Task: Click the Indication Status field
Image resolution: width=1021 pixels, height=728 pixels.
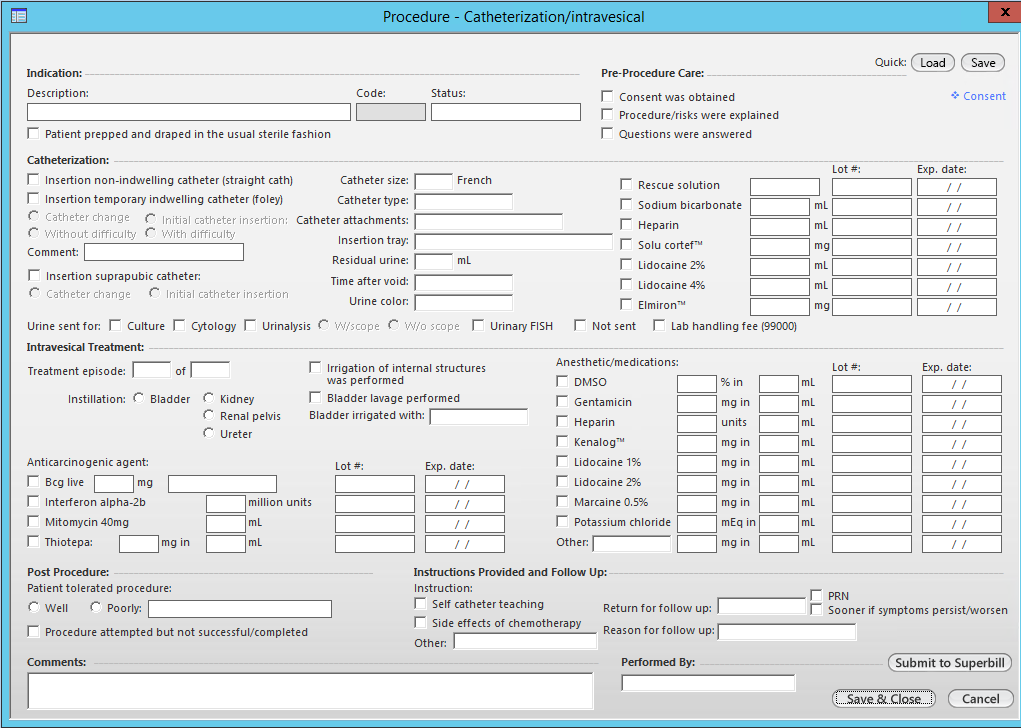Action: point(506,112)
